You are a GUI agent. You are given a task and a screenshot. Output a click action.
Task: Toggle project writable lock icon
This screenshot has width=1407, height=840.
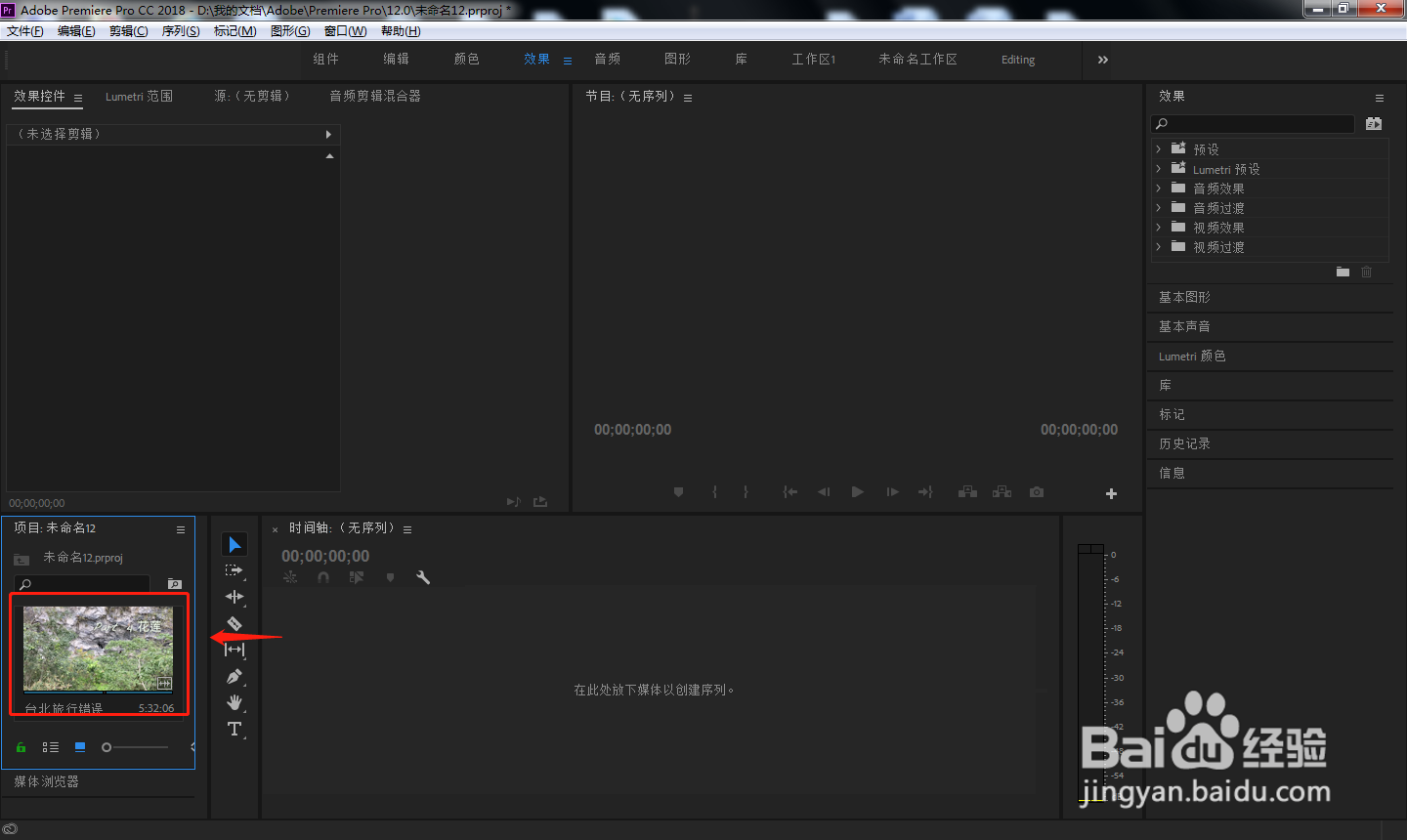click(21, 747)
